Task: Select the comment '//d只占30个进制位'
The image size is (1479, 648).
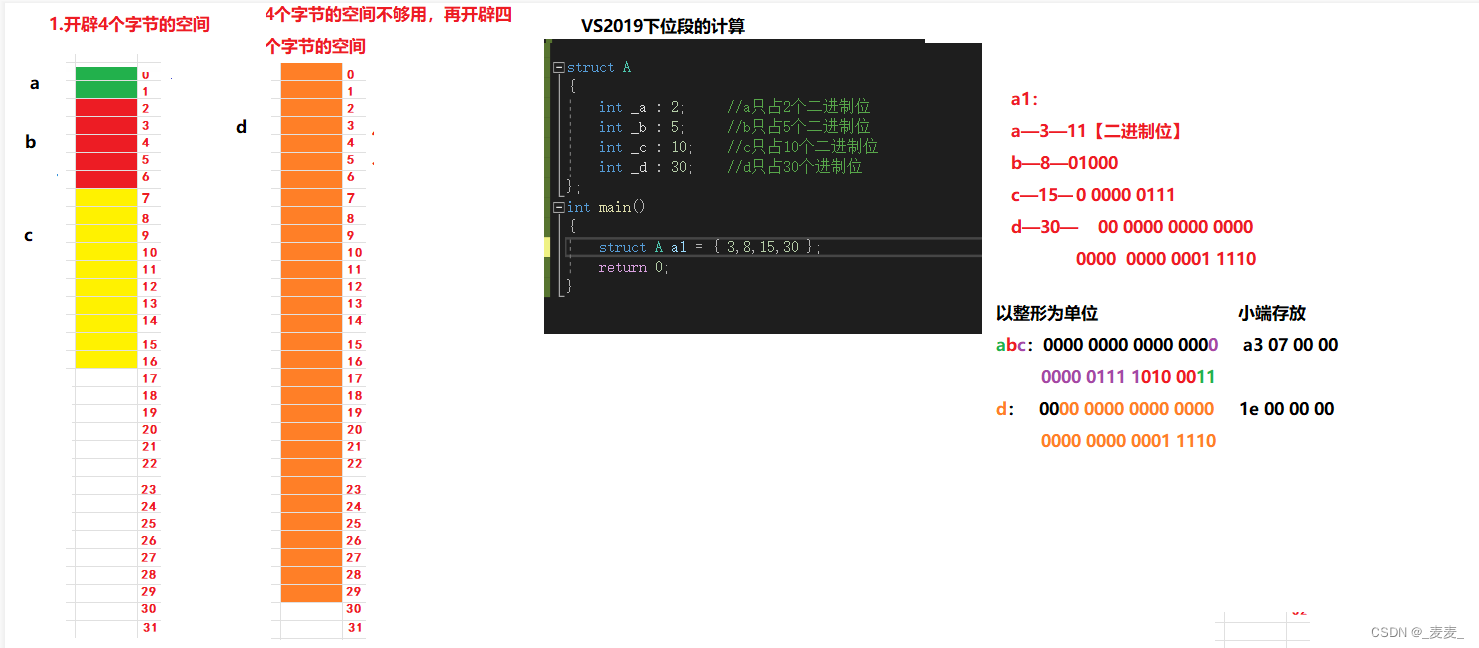Action: (x=795, y=168)
